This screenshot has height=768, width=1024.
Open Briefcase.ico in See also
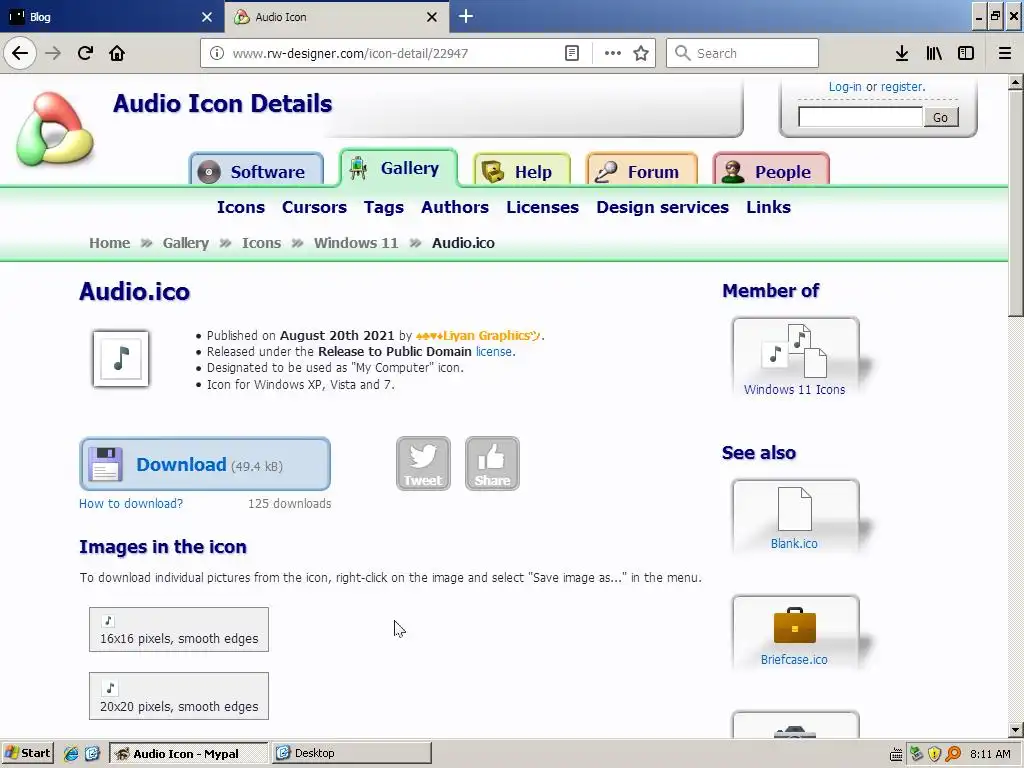point(795,632)
